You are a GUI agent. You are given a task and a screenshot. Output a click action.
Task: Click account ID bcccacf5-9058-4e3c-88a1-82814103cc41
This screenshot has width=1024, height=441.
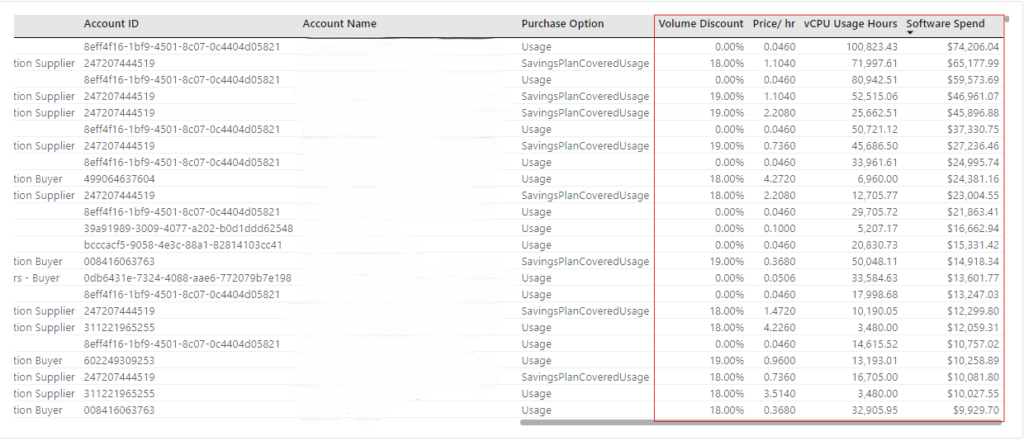click(x=183, y=245)
